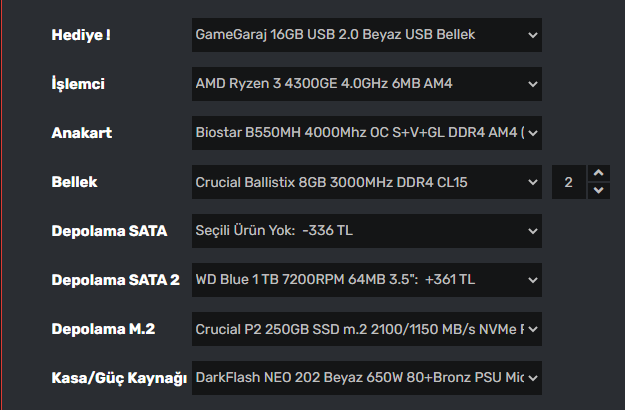
Task: Click the chevron on the Depolama SATA dropdown
Action: pyautogui.click(x=531, y=231)
